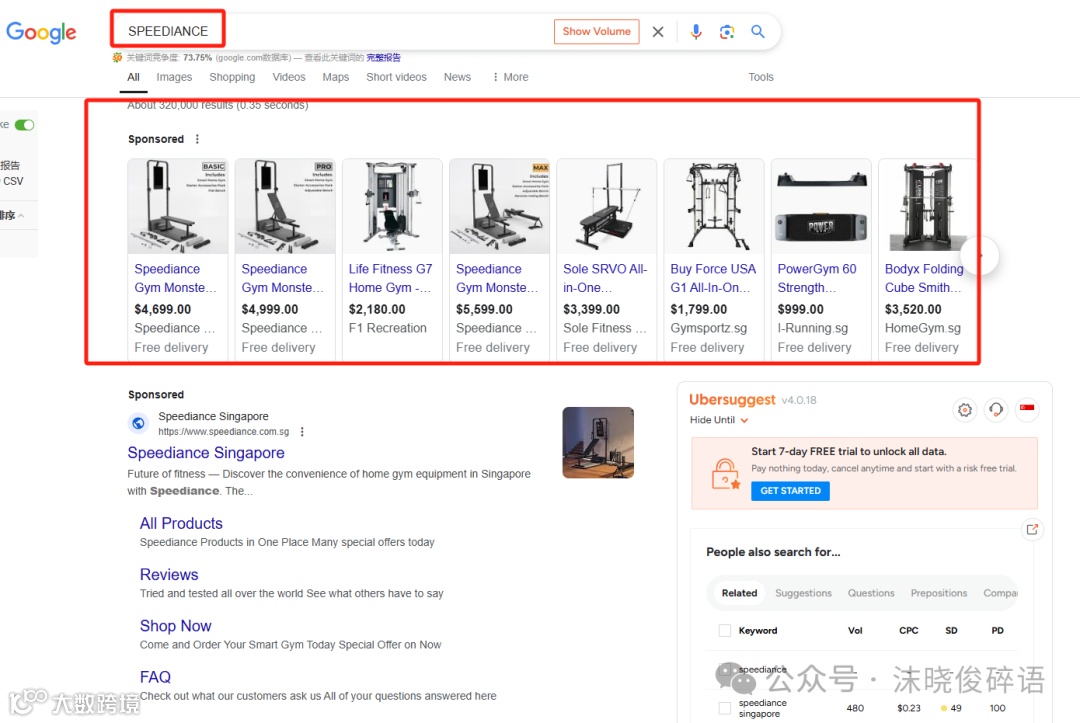Sort keywords by SD column header
Viewport: 1080px width, 723px height.
(951, 631)
